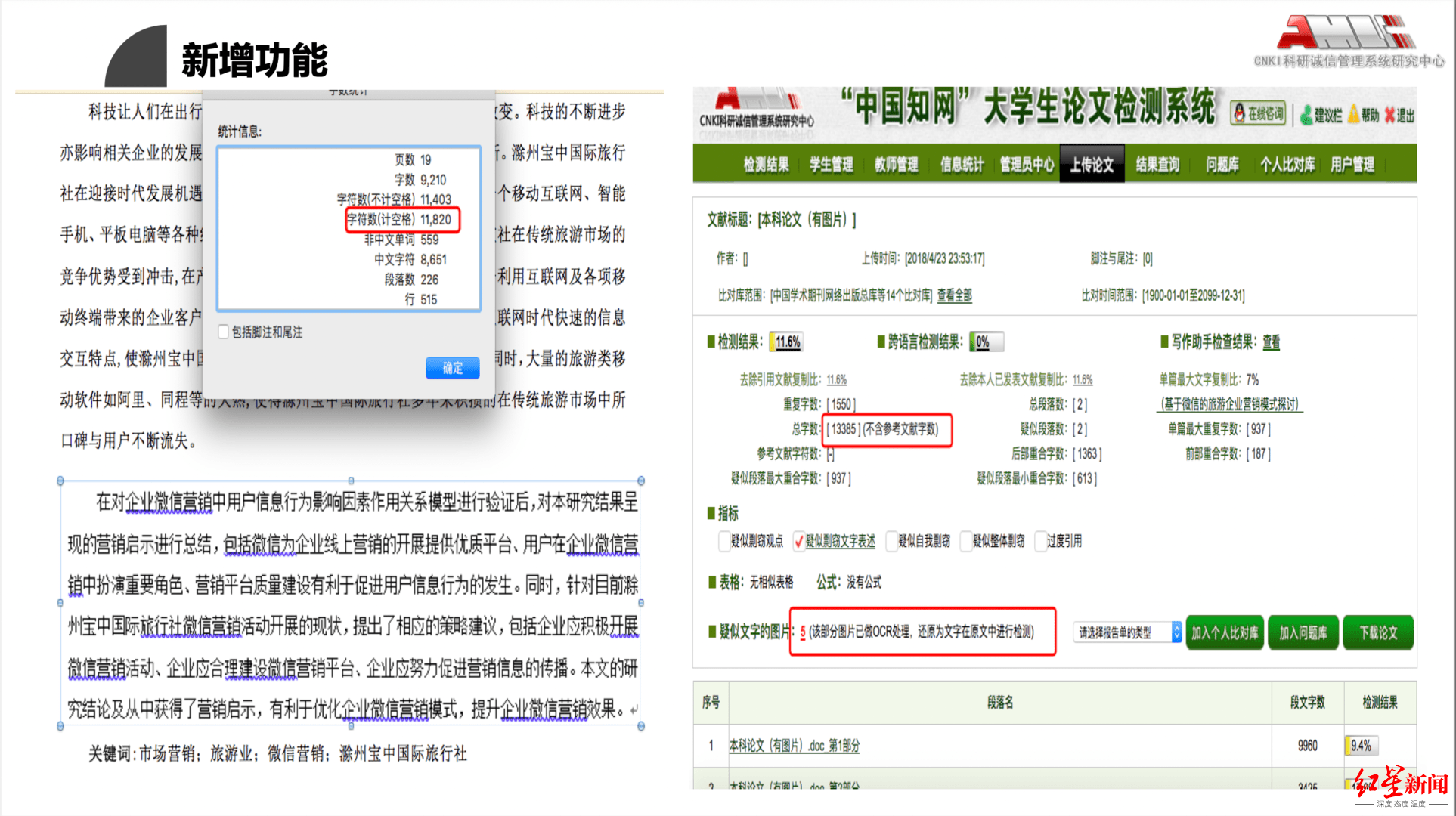Click the 段文字数 9960 cell
Screen dimensions: 1456x816
point(1307,746)
